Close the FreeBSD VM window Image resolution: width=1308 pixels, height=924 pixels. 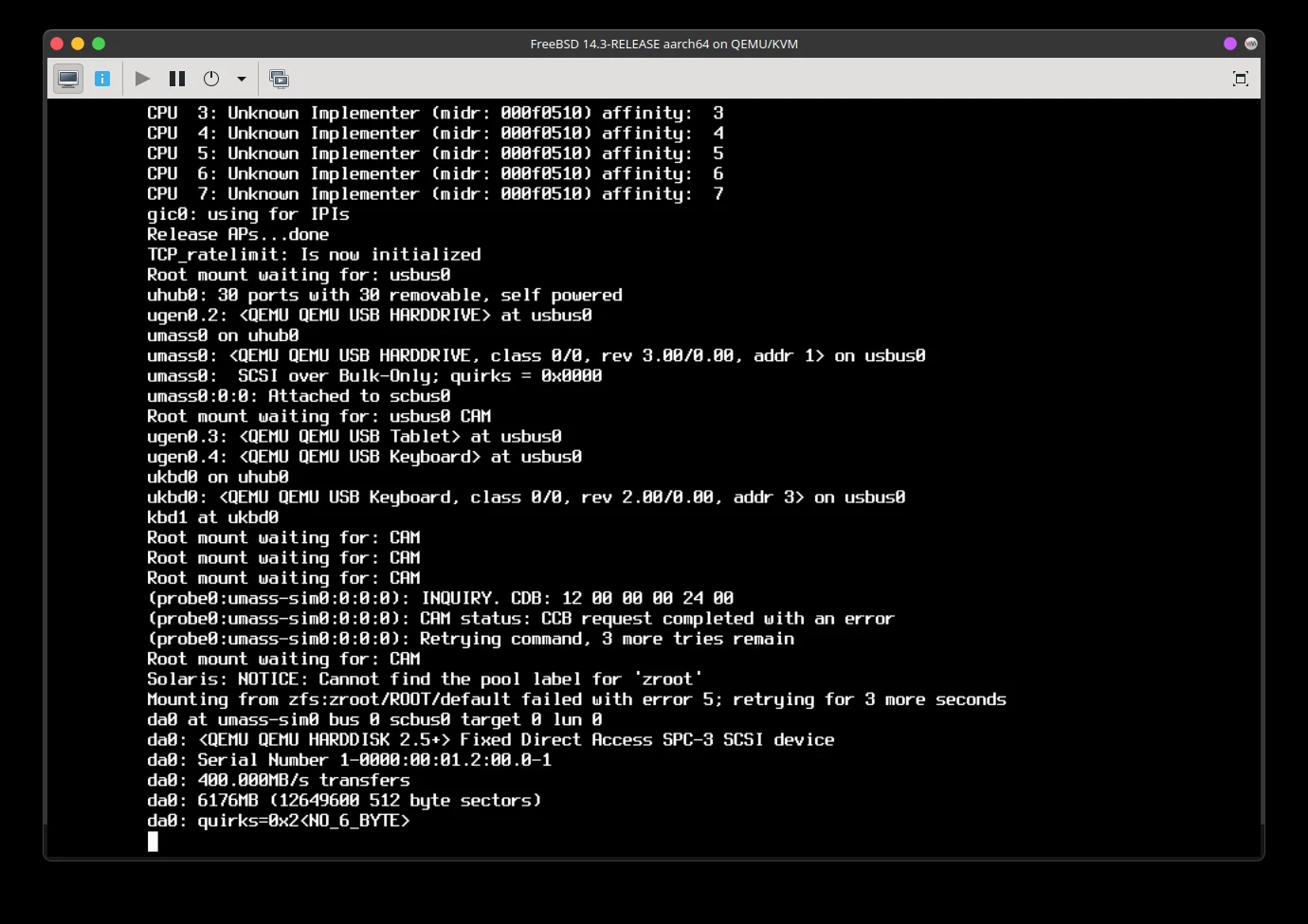click(x=57, y=44)
